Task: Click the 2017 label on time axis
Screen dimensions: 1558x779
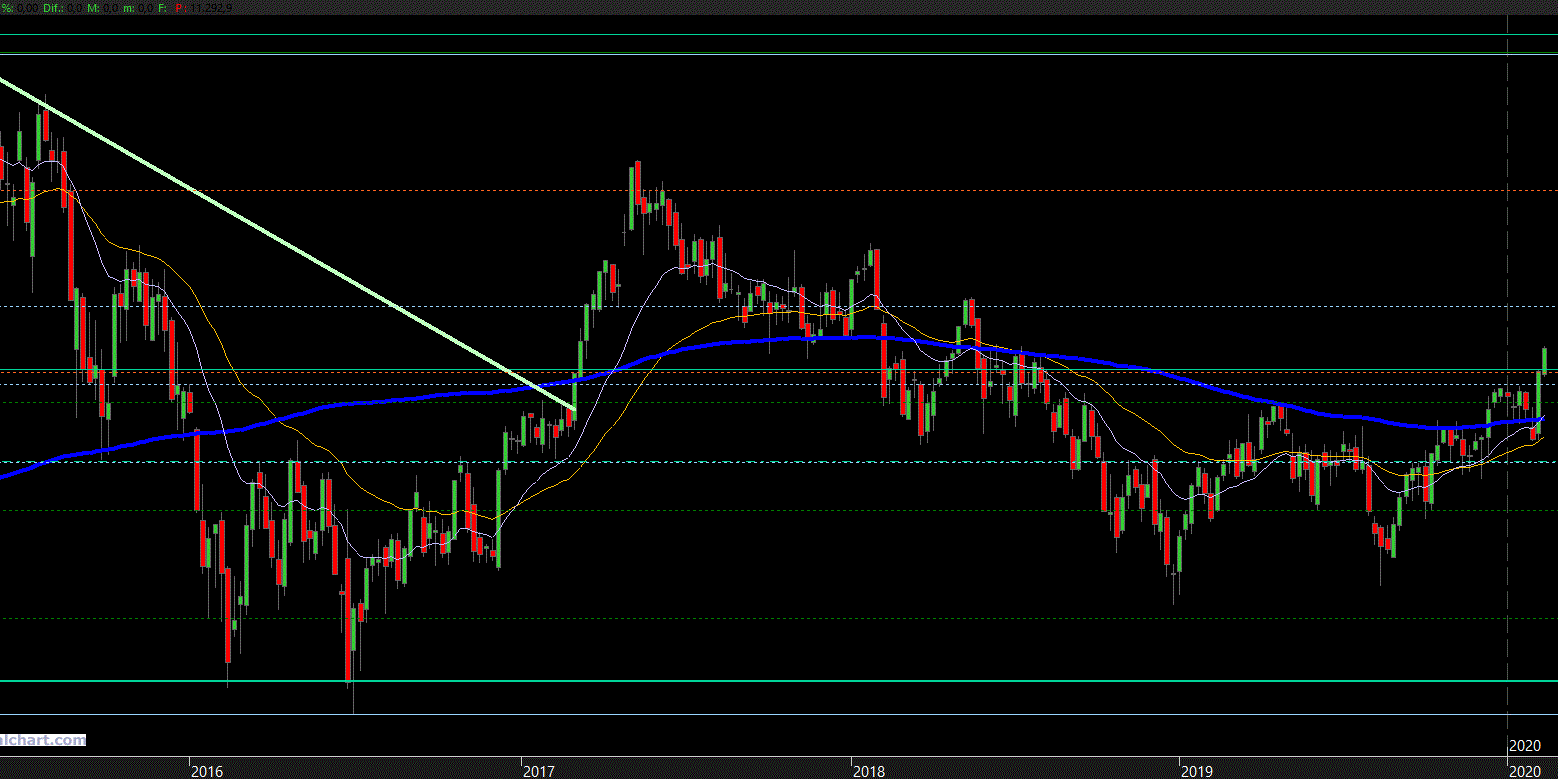Action: pos(538,771)
